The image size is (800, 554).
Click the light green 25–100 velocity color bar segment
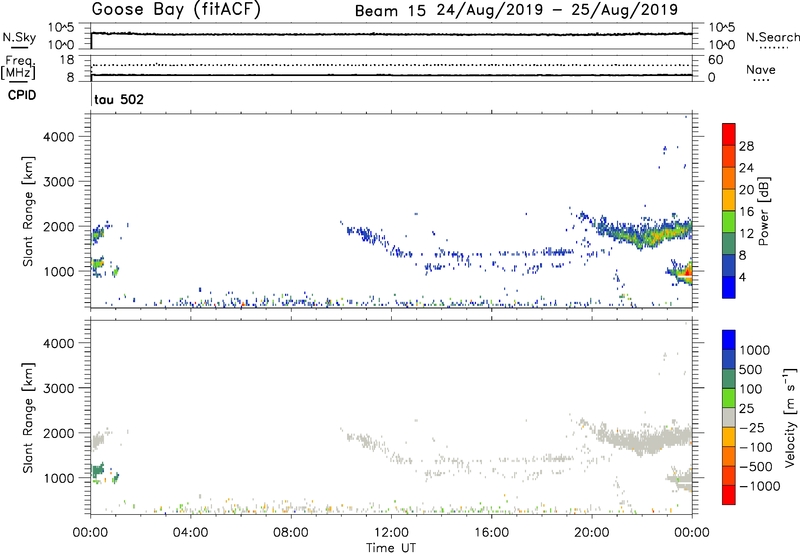[x=729, y=398]
